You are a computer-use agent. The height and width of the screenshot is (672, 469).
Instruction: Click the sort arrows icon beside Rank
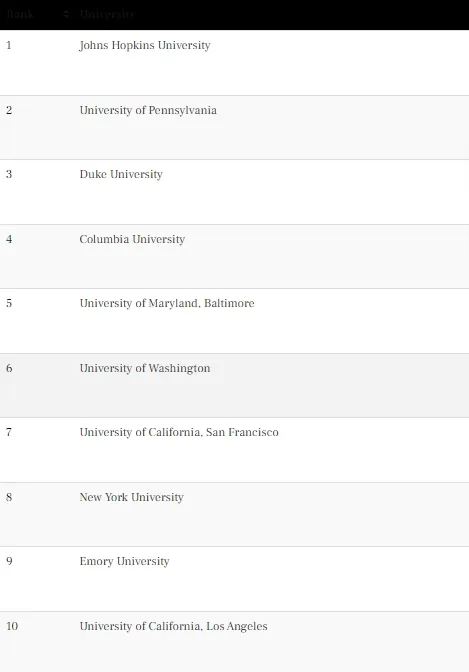(66, 15)
